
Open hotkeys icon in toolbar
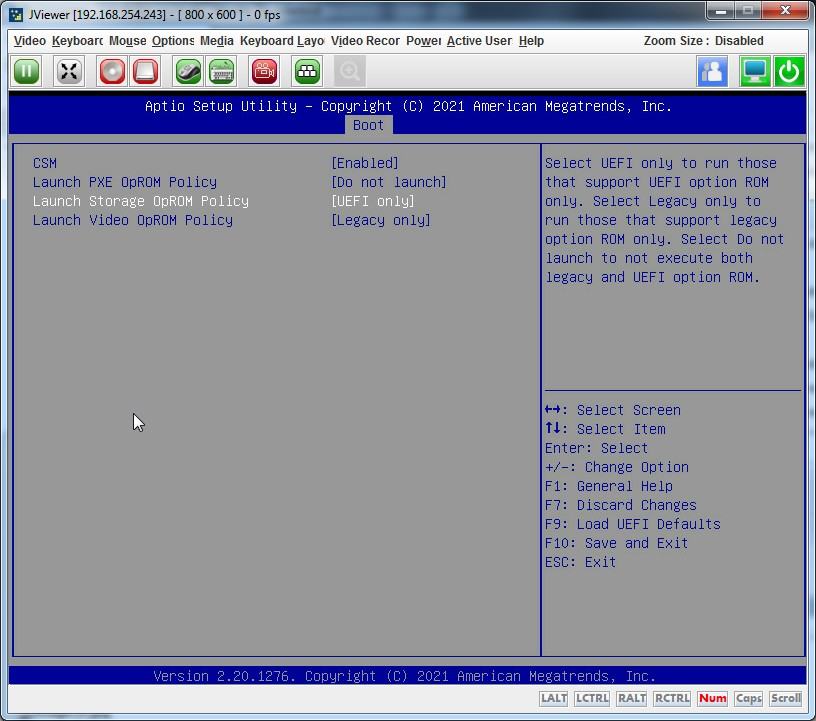[307, 71]
